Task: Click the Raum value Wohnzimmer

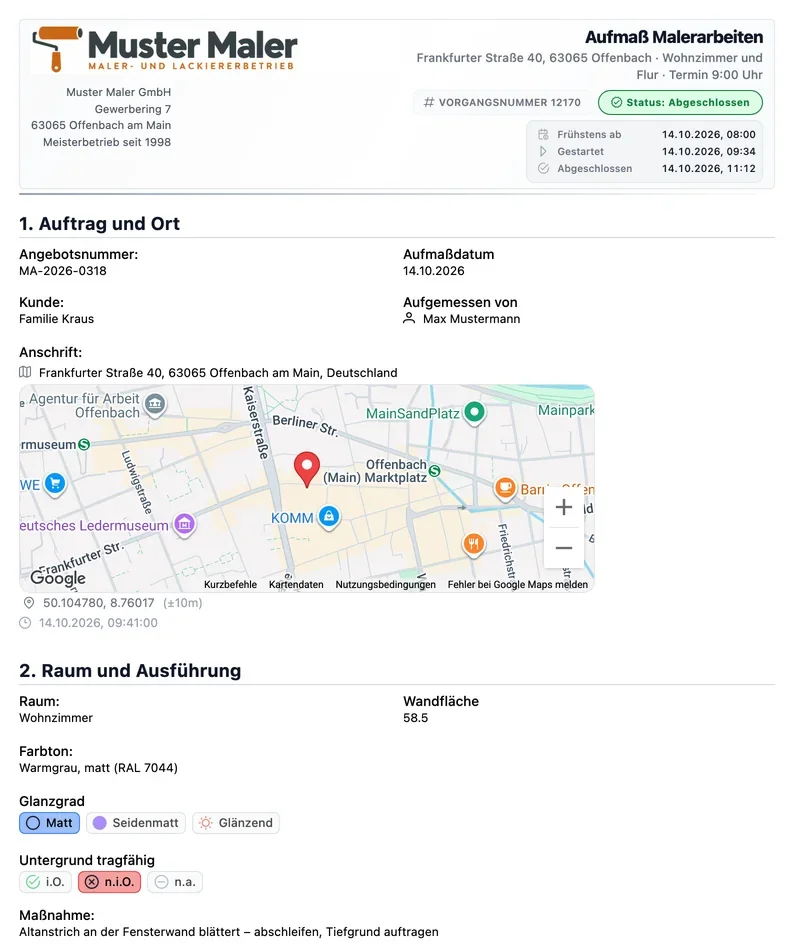Action: pyautogui.click(x=56, y=718)
